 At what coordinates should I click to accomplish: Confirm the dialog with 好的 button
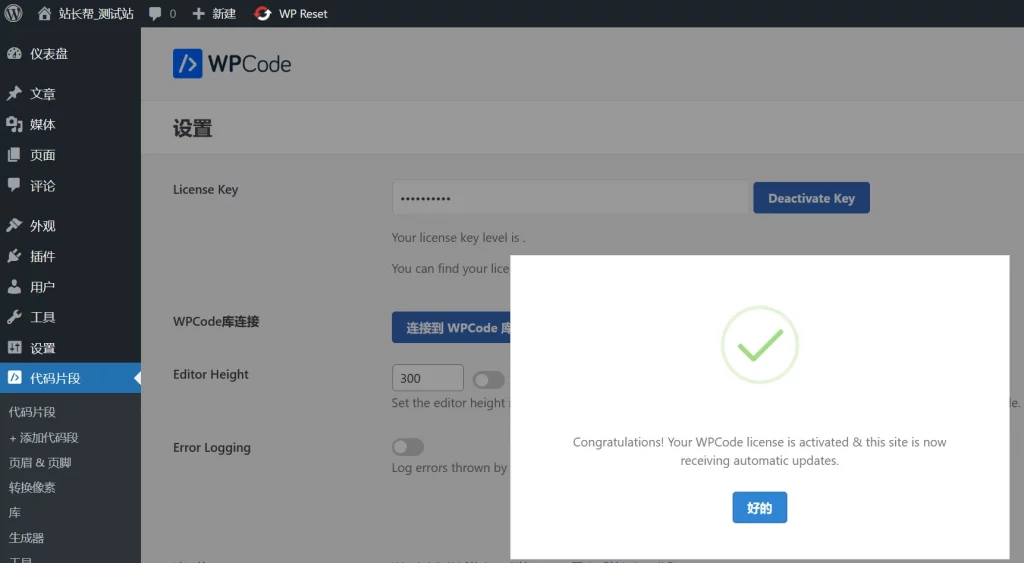tap(759, 508)
